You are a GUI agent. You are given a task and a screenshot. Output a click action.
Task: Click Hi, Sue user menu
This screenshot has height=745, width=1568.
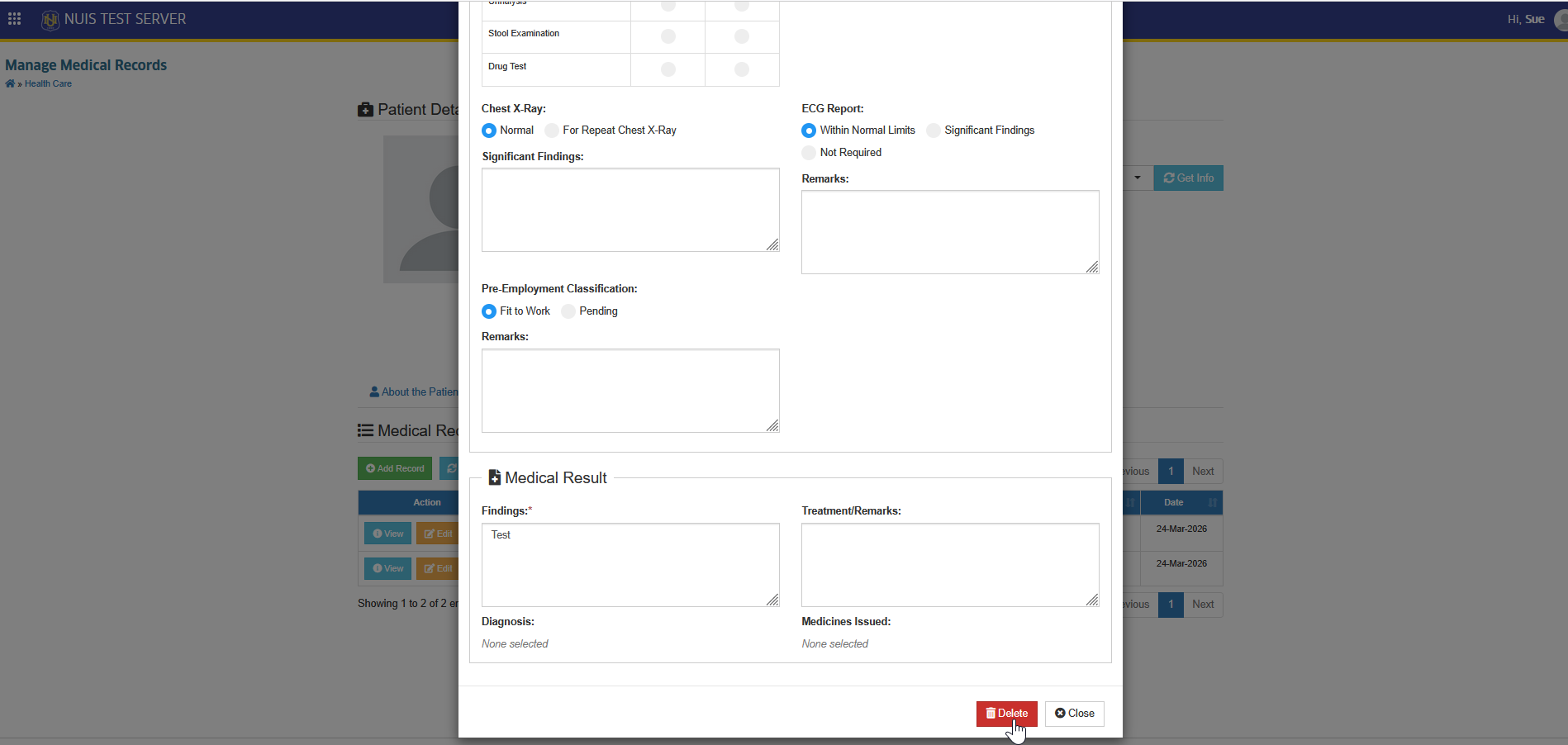click(1525, 19)
